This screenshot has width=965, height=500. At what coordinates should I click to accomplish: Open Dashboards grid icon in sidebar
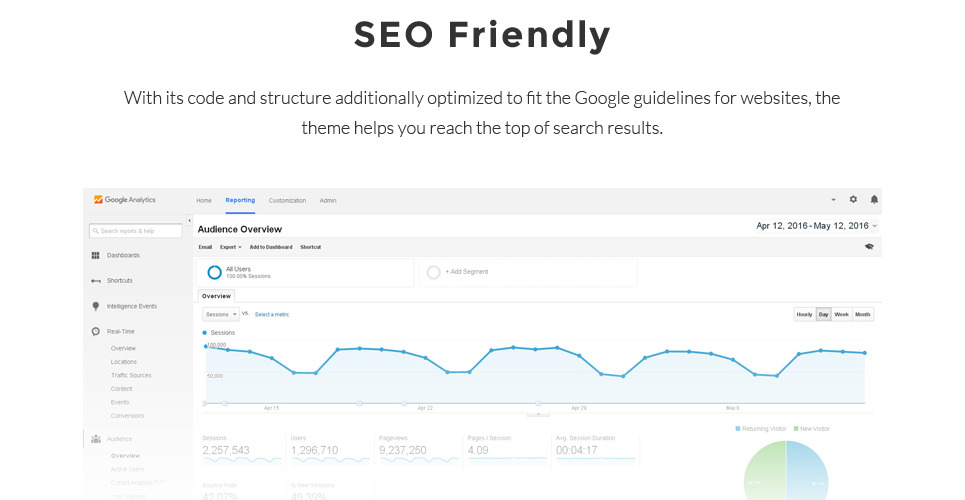pyautogui.click(x=96, y=256)
